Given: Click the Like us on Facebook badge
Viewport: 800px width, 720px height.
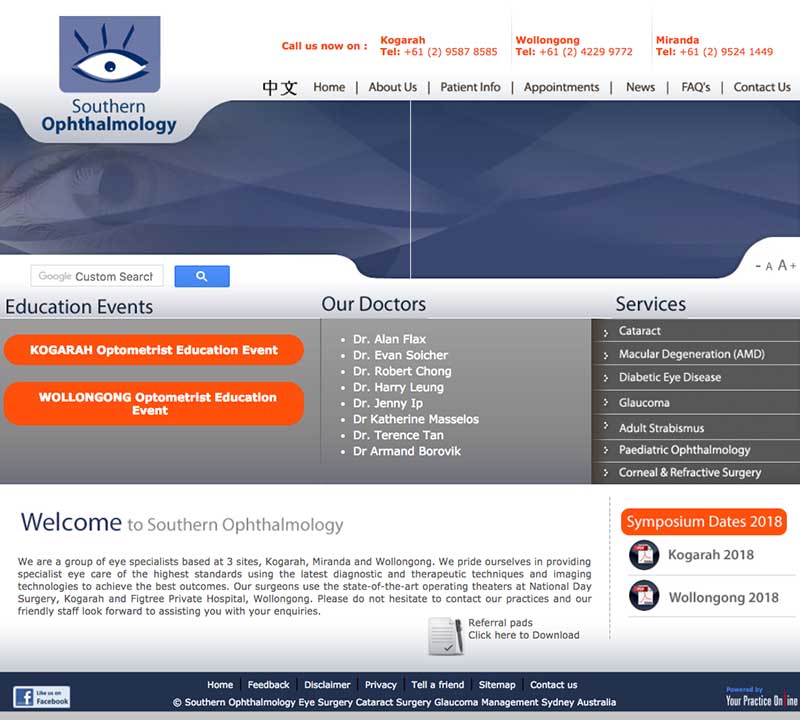Looking at the screenshot, I should 41,697.
